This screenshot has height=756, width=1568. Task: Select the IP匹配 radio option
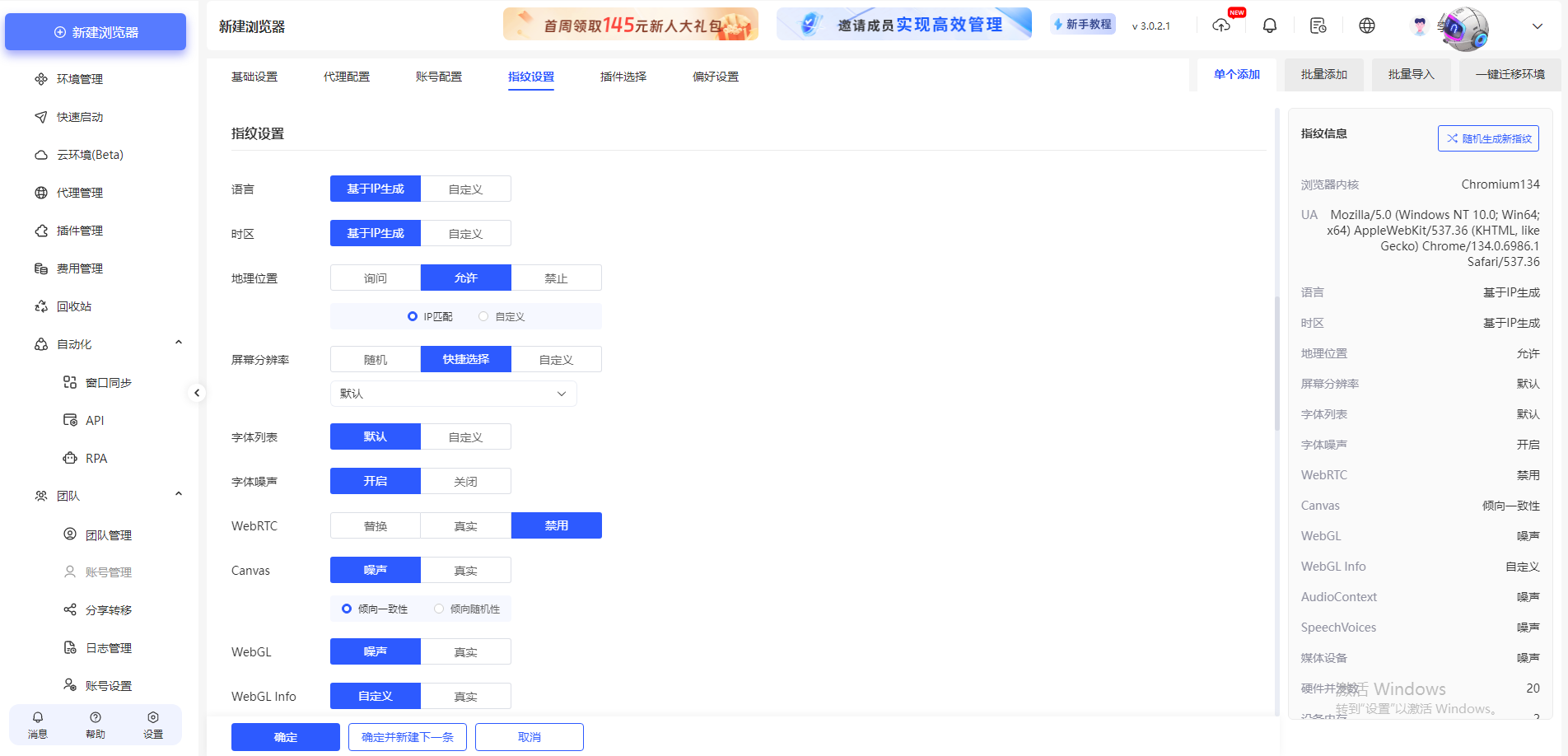413,315
